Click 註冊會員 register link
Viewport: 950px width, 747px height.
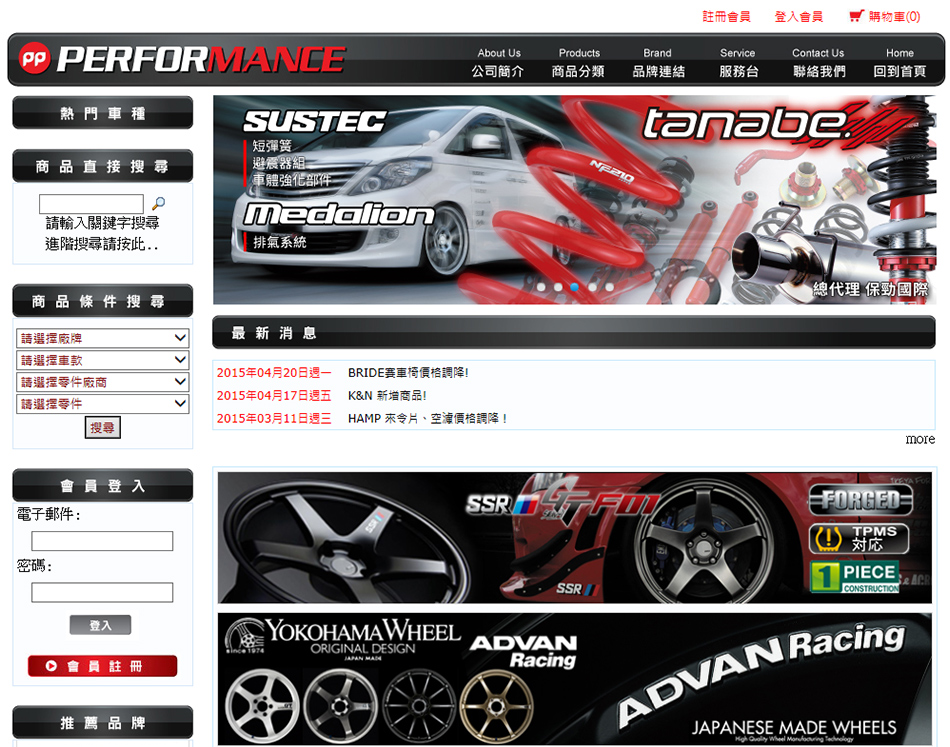(x=726, y=16)
